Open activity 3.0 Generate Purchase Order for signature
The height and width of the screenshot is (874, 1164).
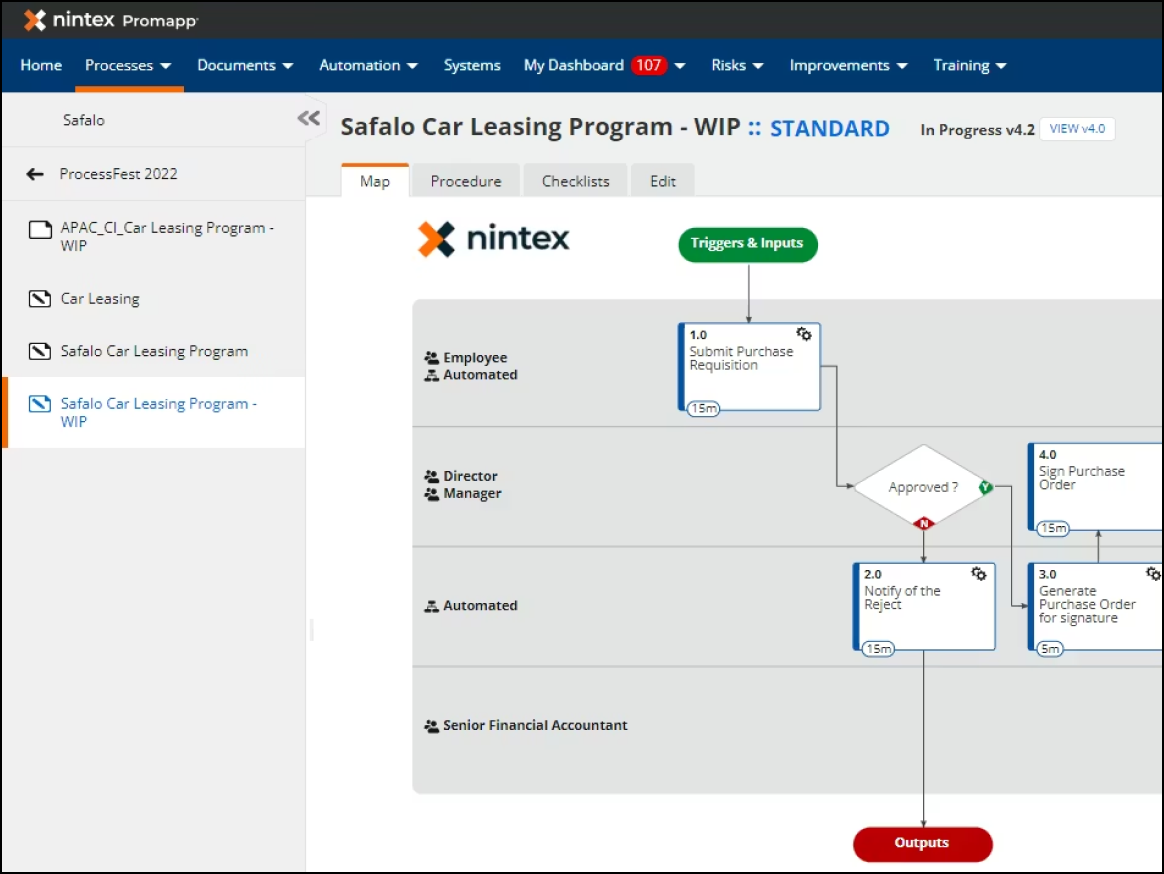tap(1096, 607)
